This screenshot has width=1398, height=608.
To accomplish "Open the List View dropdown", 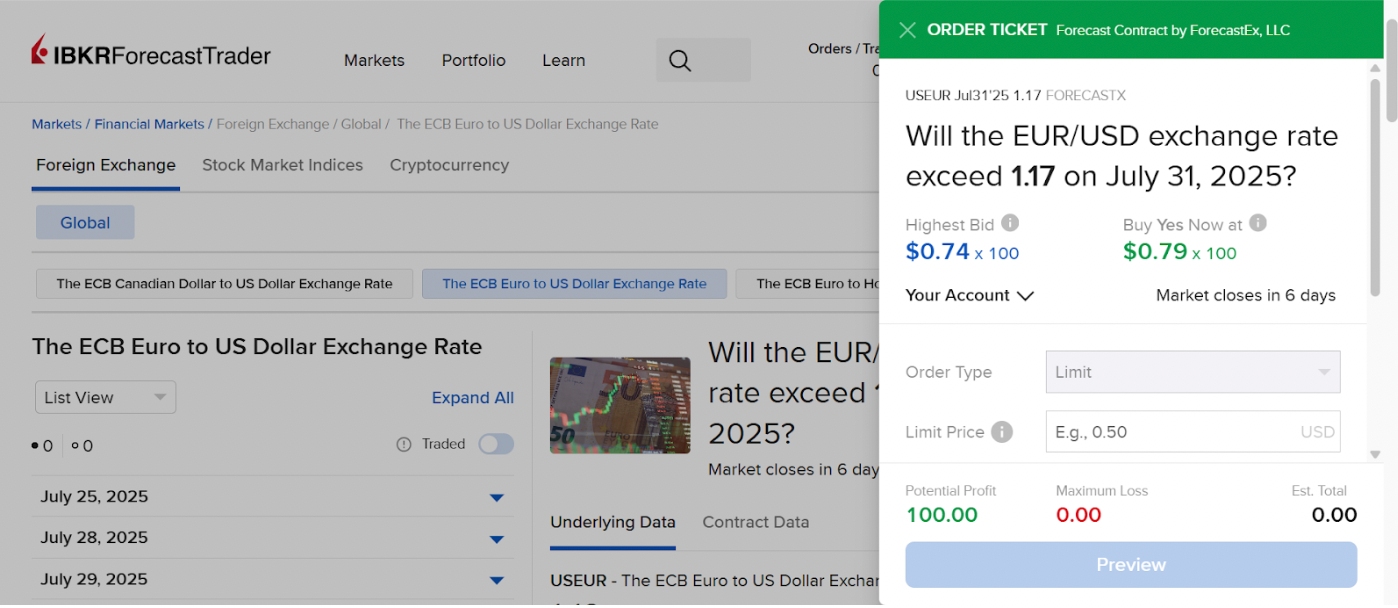I will (105, 397).
